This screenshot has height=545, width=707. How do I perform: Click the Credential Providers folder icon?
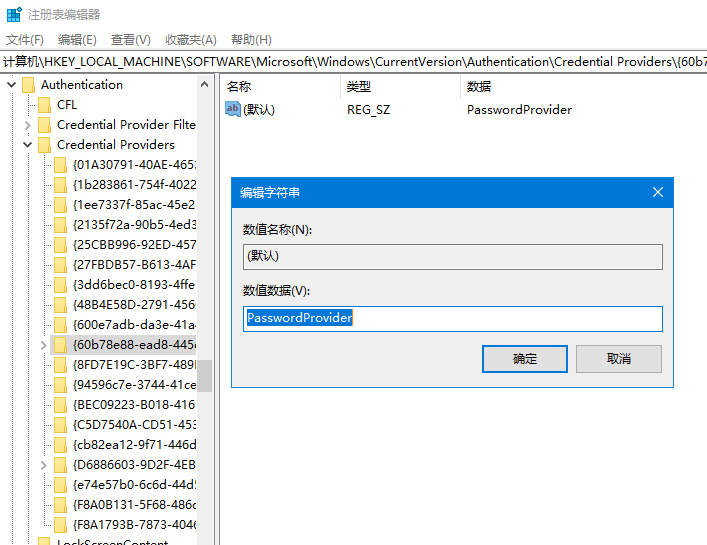44,145
